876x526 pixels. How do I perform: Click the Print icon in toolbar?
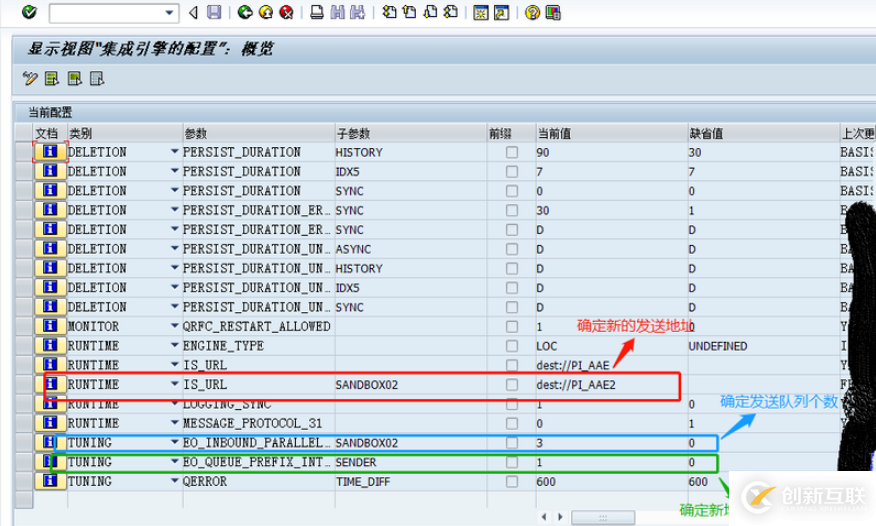[317, 12]
